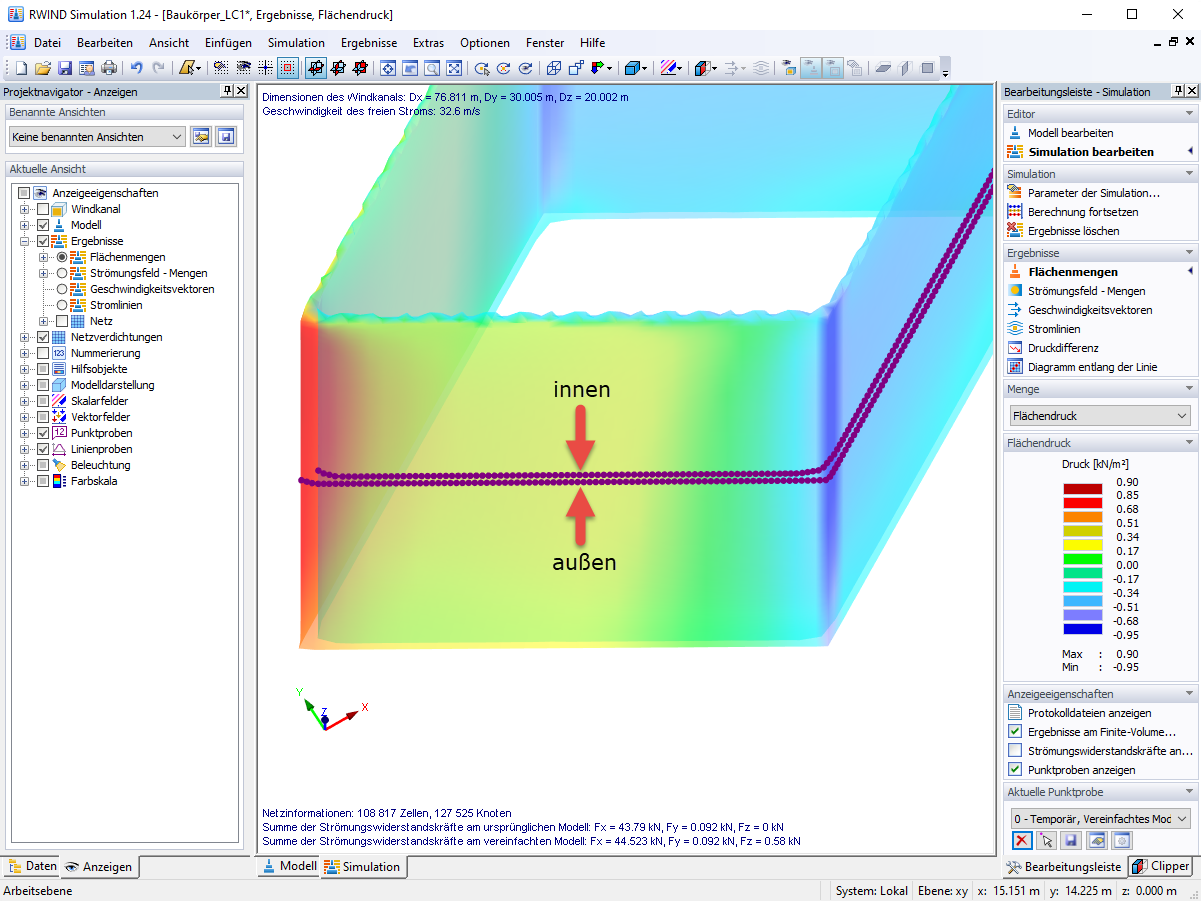Click the save named view icon
The width and height of the screenshot is (1201, 901).
coord(226,136)
